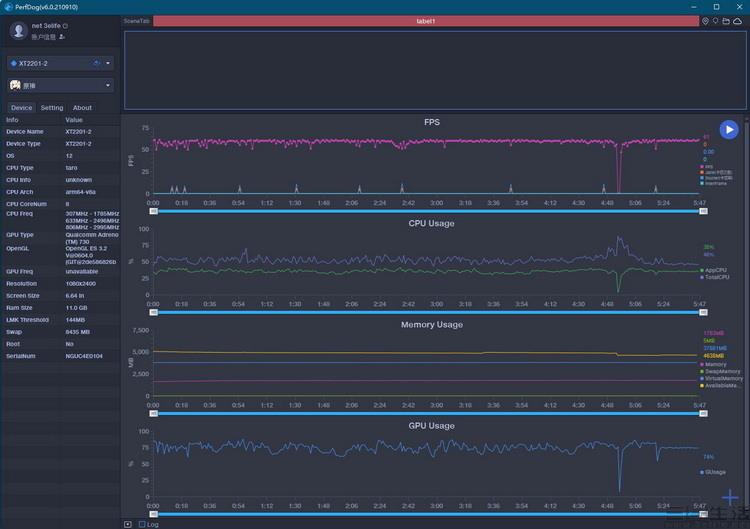750x529 pixels.
Task: Click the small expand icon beside Log
Action: coord(128,524)
